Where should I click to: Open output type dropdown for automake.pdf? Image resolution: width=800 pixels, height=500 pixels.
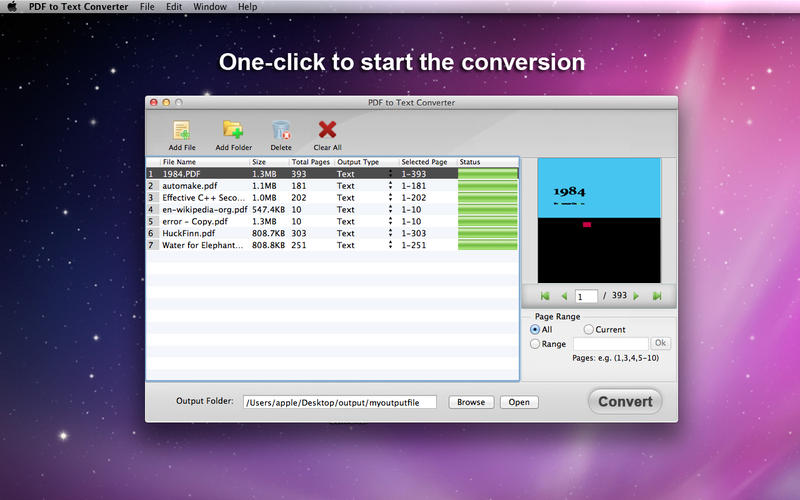point(390,185)
